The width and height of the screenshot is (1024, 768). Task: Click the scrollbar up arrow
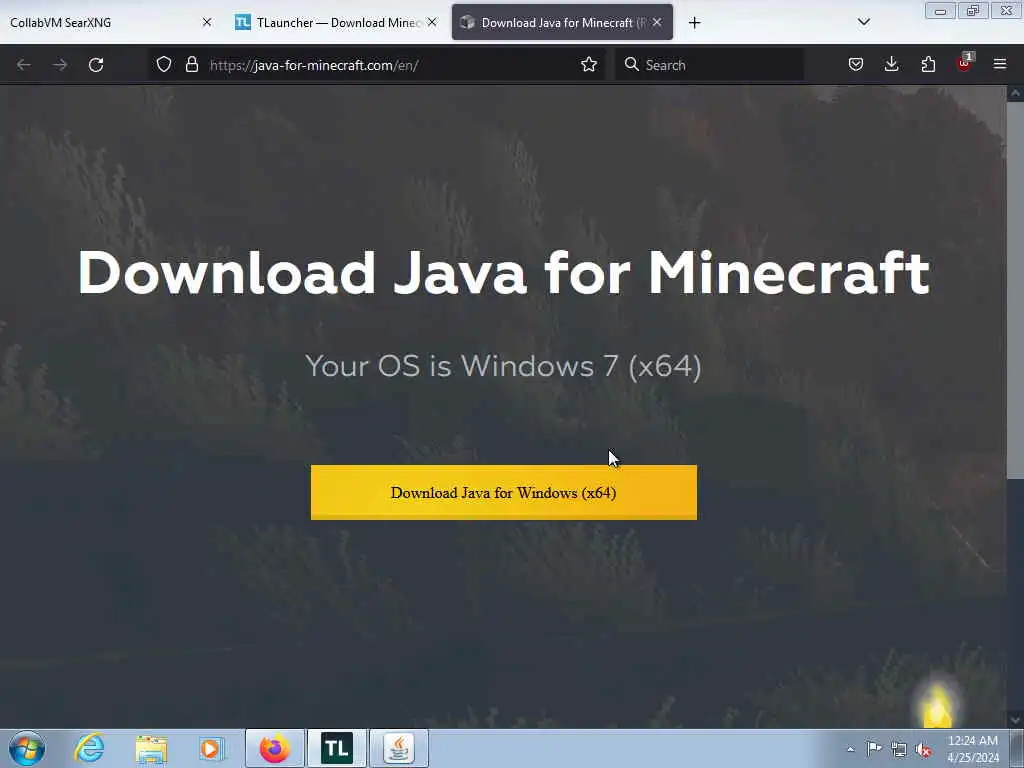[x=1015, y=94]
